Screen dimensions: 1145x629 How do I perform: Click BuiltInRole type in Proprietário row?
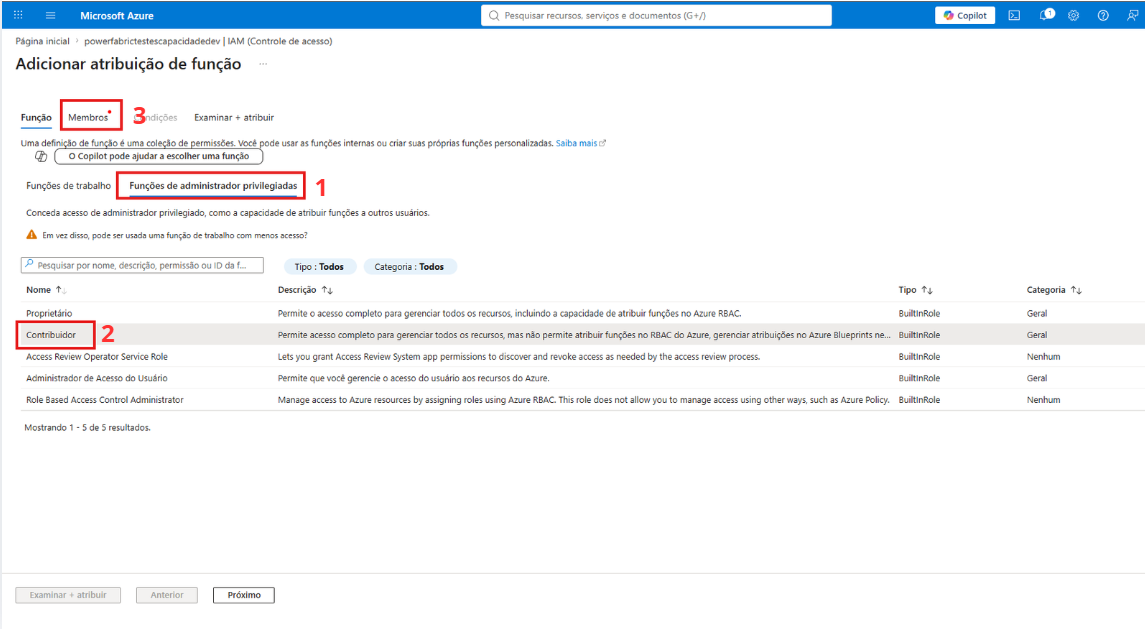point(919,313)
